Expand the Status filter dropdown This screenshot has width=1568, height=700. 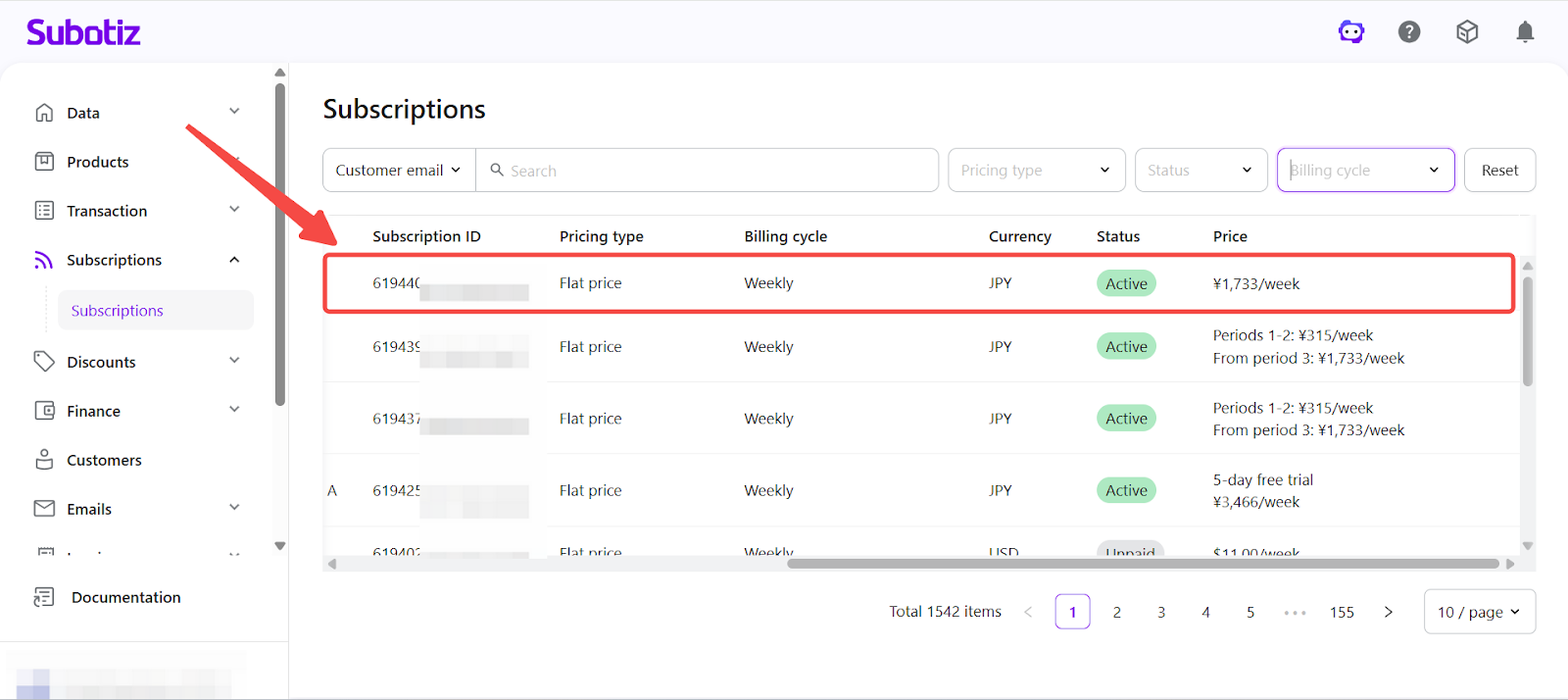[x=1200, y=171]
